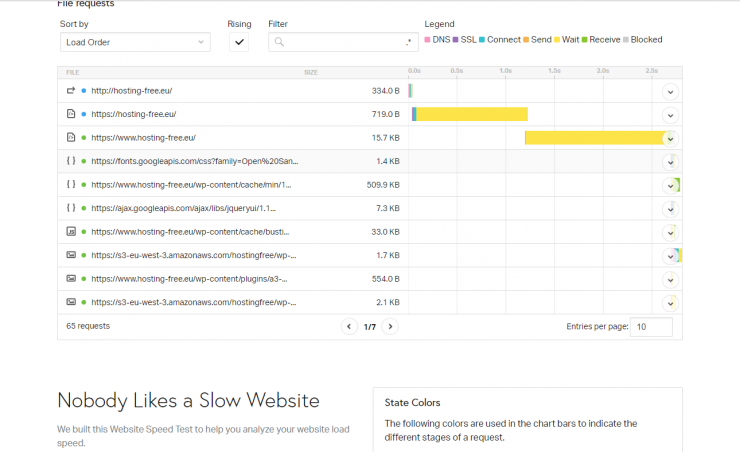This screenshot has height=452, width=740.
Task: Go to next page of requests
Action: click(x=390, y=326)
